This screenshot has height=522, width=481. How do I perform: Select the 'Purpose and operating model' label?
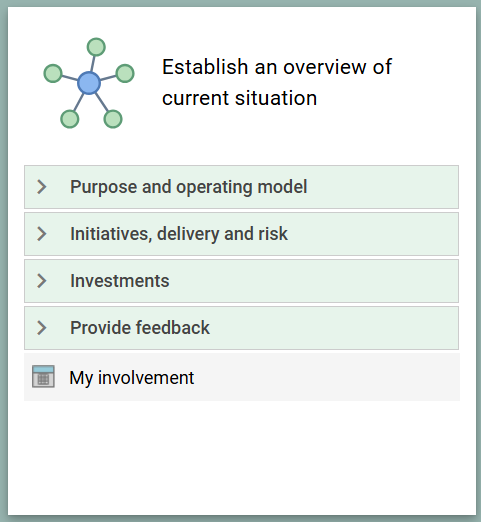coord(188,187)
